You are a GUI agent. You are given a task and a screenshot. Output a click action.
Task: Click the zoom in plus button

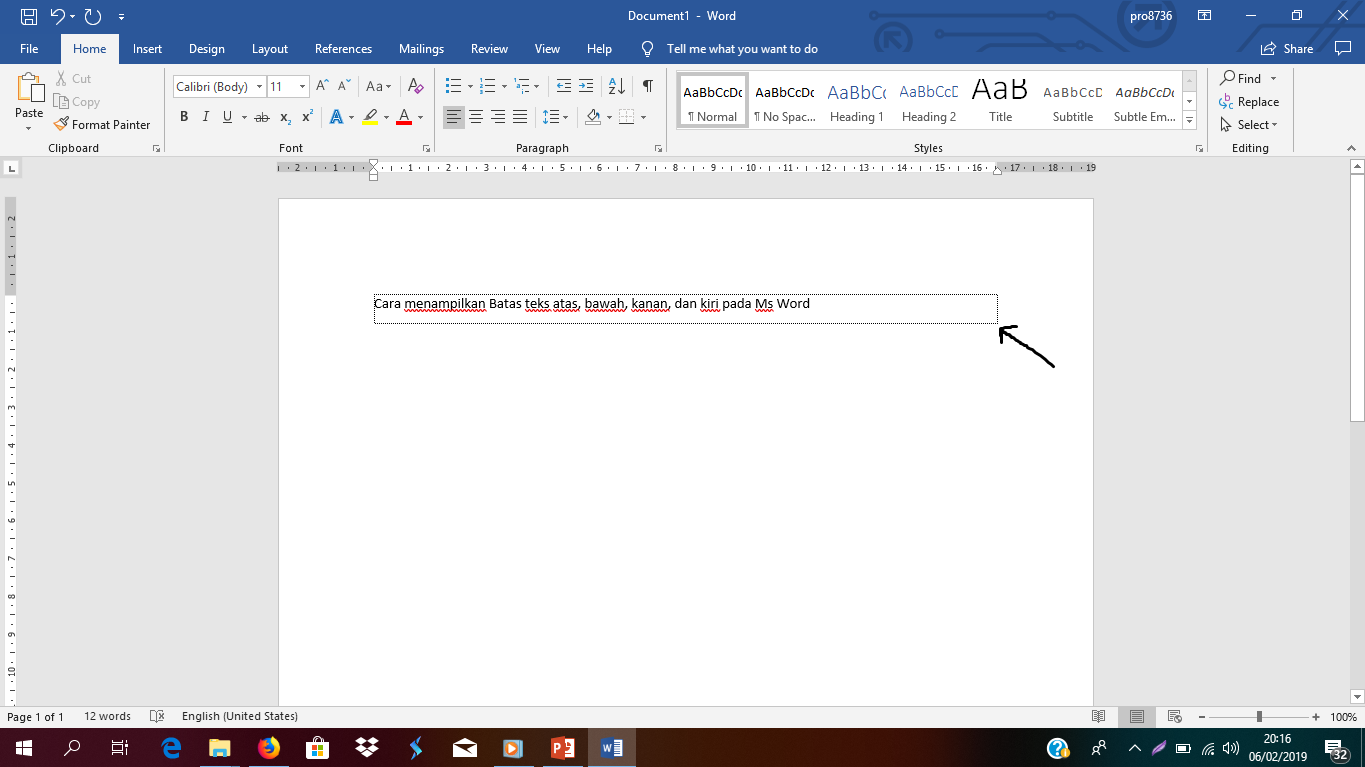click(x=1317, y=717)
